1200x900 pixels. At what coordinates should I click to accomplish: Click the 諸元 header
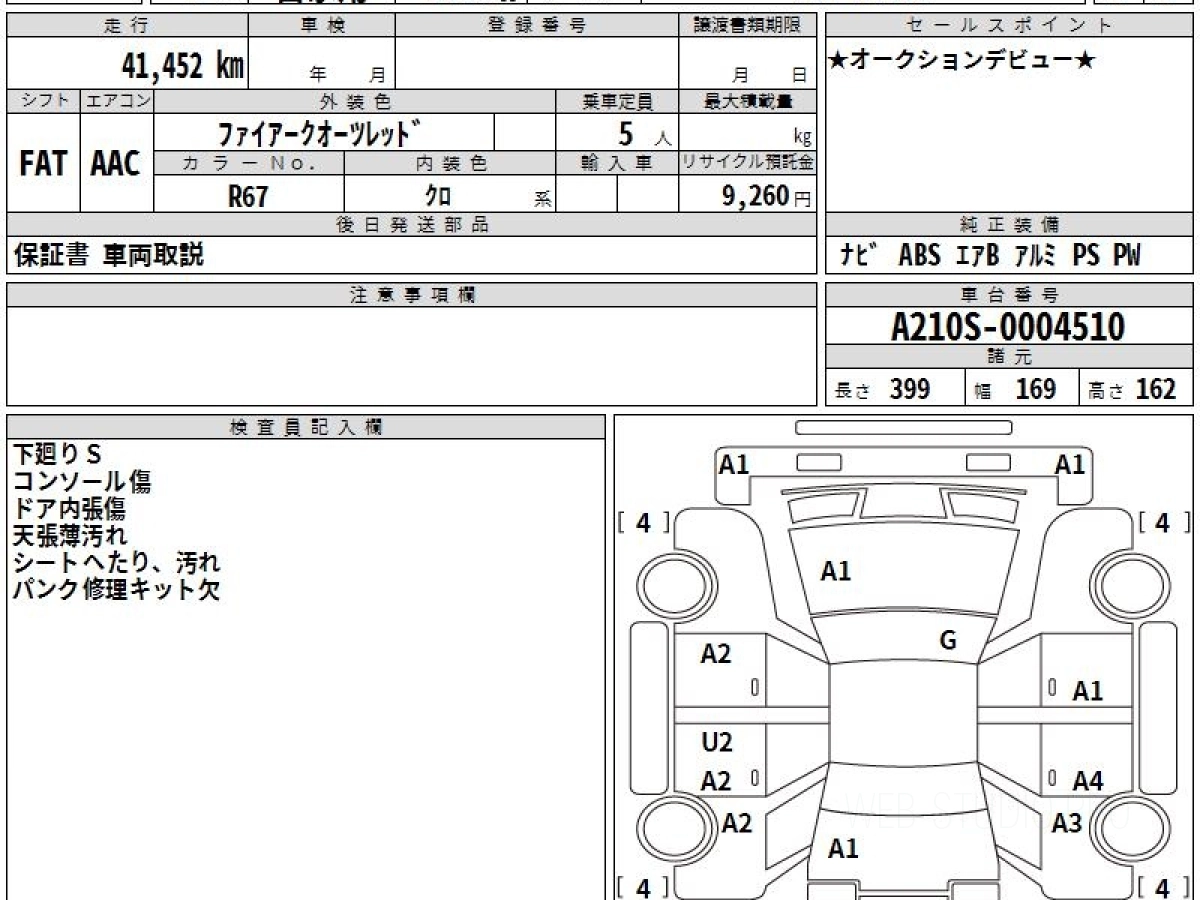point(1010,357)
